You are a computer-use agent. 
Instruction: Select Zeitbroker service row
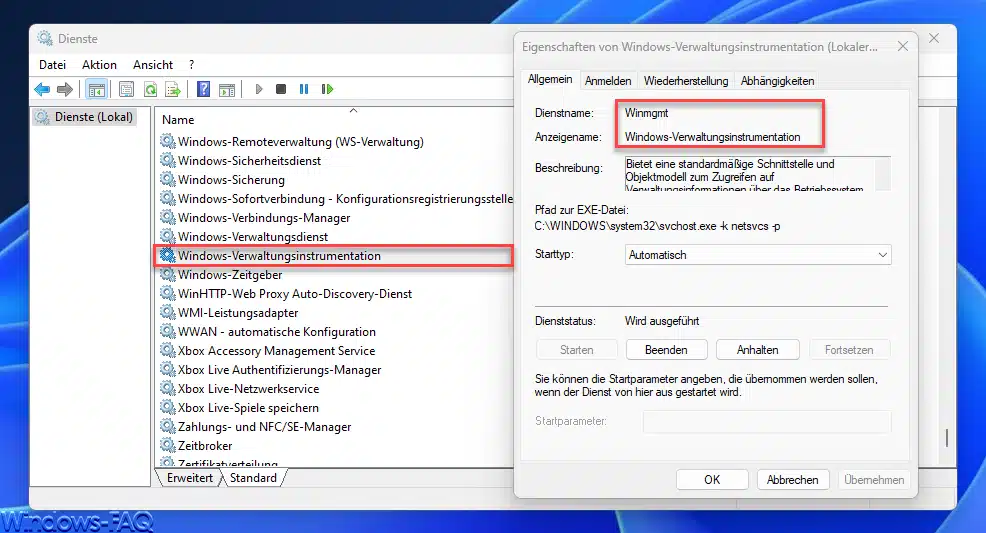[205, 446]
